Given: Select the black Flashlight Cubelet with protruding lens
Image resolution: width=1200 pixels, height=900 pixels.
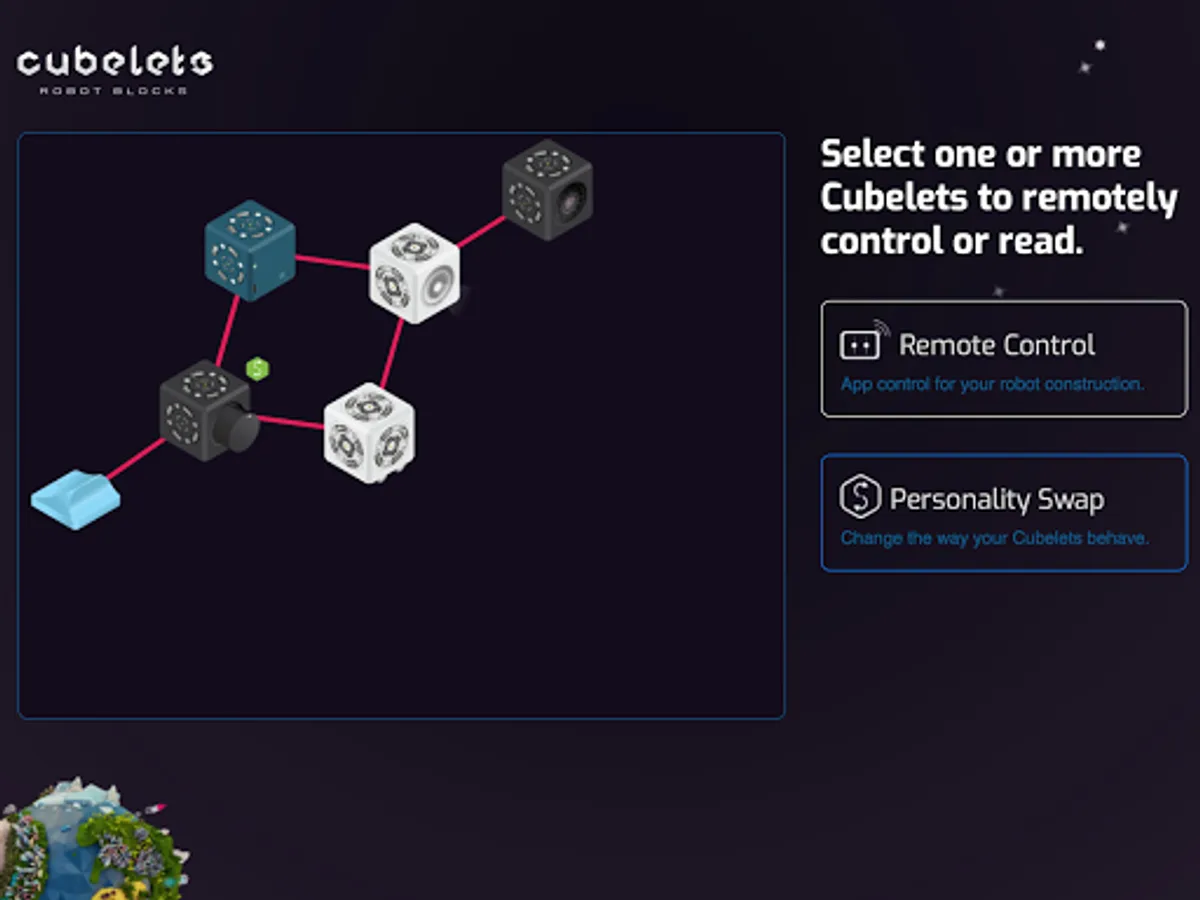Looking at the screenshot, I should coord(205,412).
